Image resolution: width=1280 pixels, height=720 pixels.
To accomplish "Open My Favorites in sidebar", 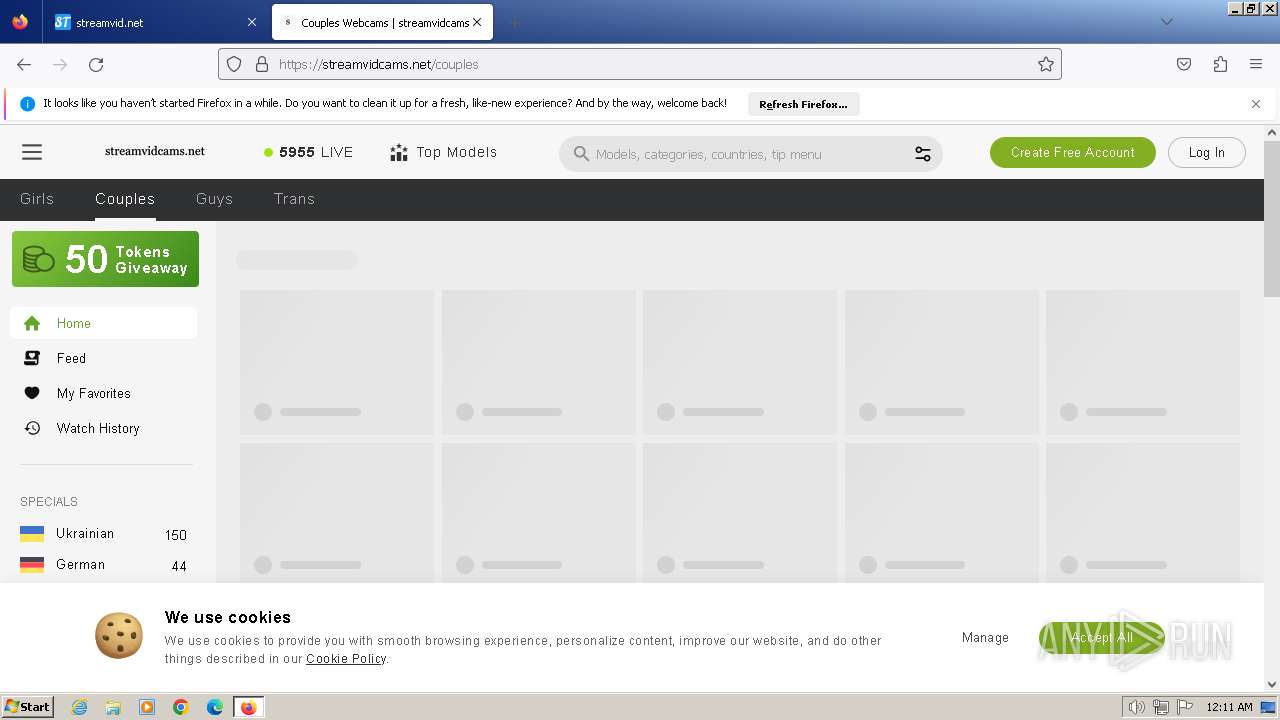I will (x=104, y=393).
